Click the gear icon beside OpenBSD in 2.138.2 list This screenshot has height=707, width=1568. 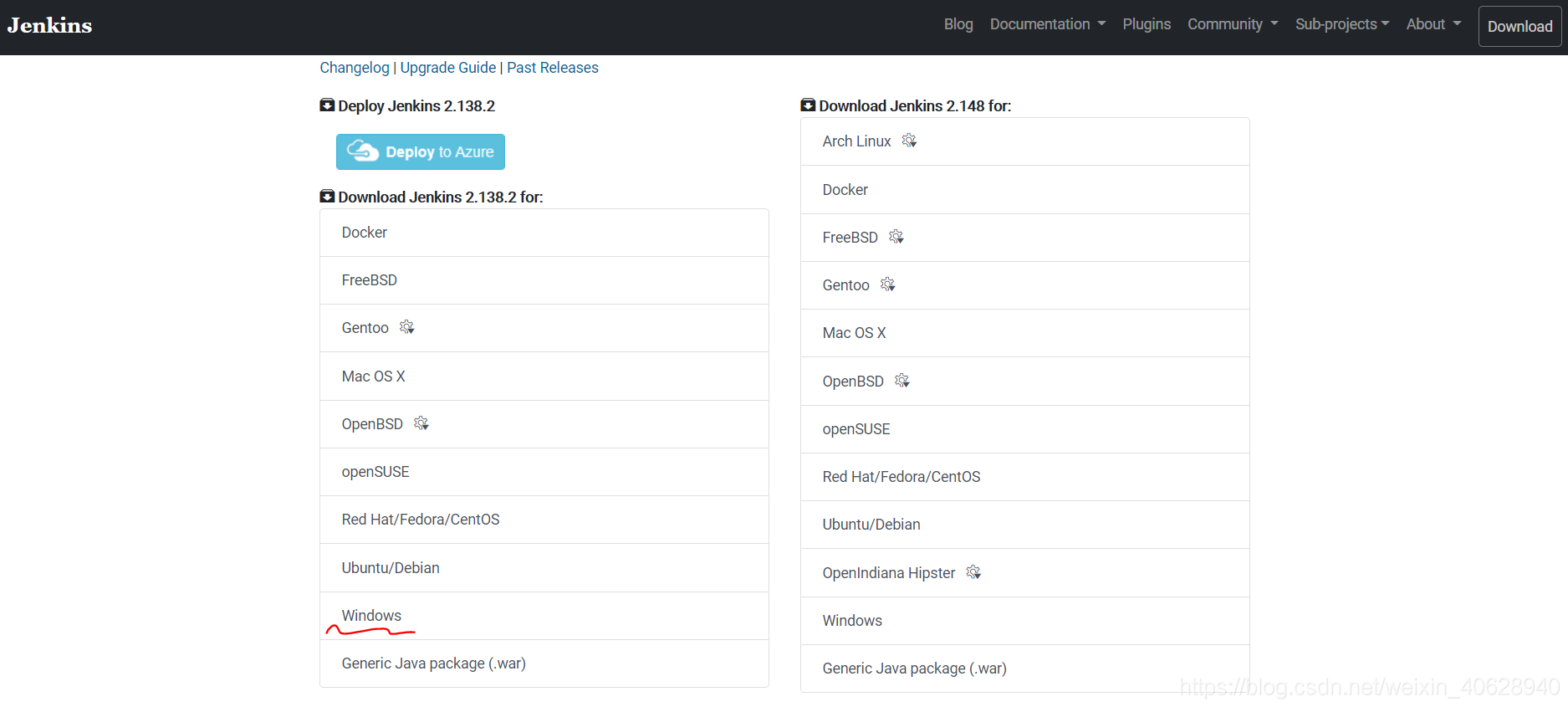click(x=421, y=423)
